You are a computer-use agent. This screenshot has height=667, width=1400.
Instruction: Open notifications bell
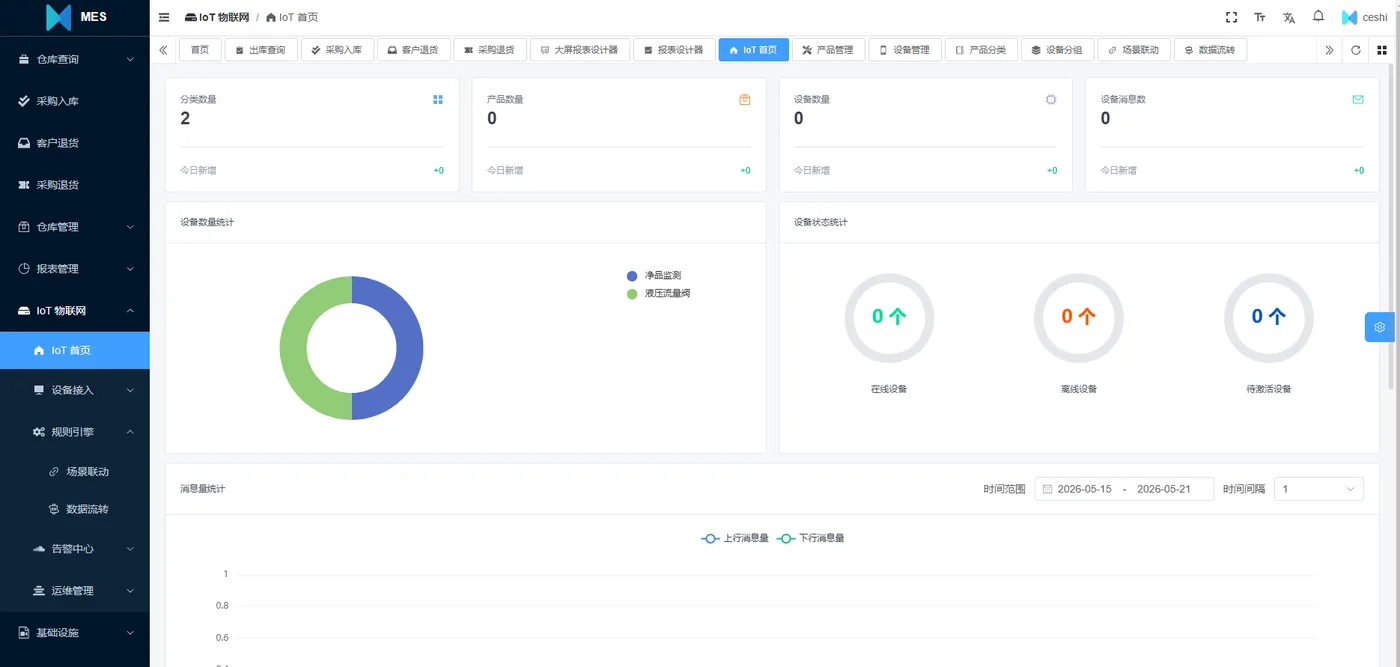[1318, 17]
